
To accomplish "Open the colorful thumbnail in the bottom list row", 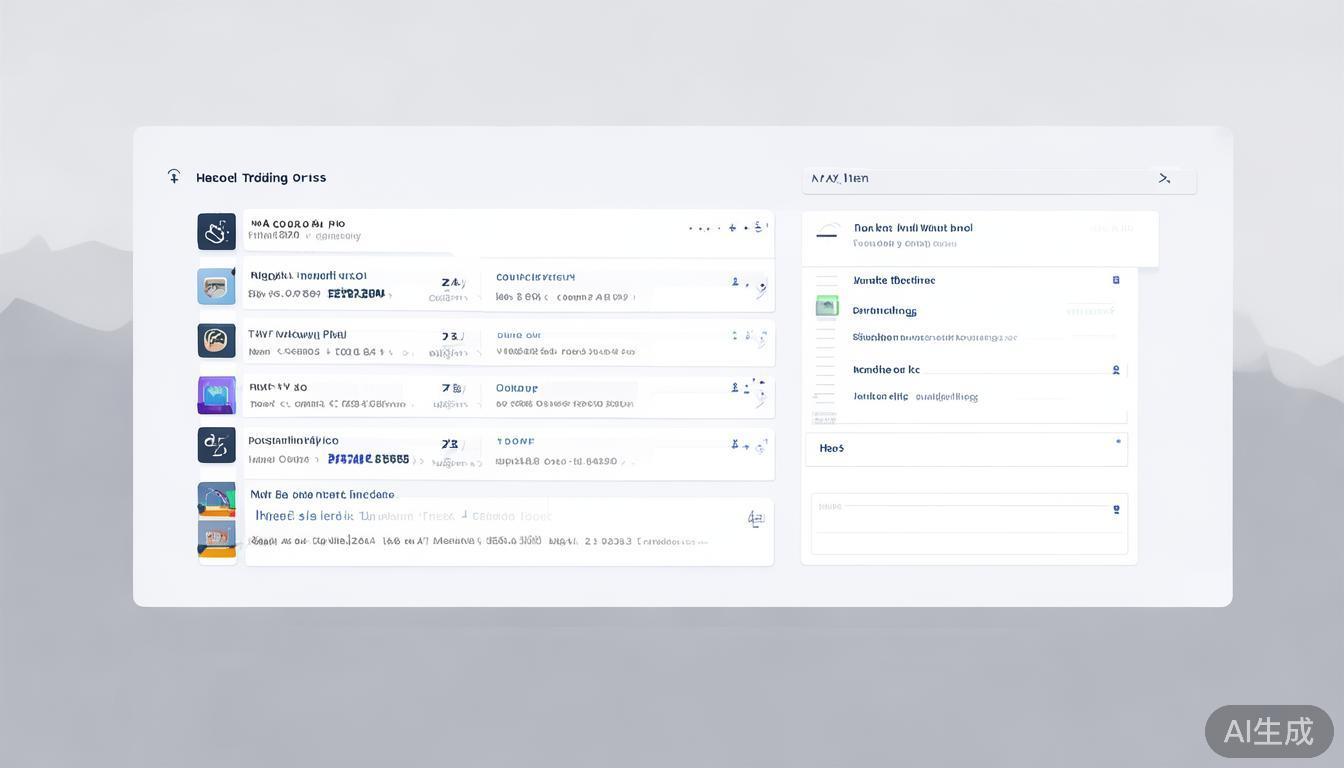I will (x=217, y=520).
